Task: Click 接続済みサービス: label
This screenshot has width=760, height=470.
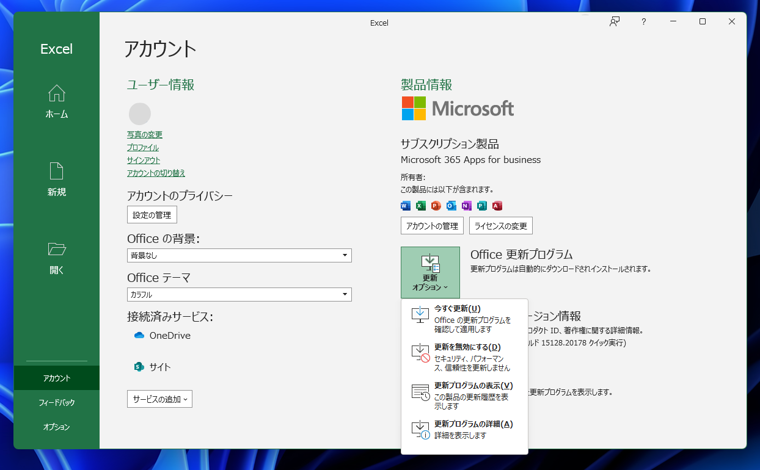Action: point(170,316)
